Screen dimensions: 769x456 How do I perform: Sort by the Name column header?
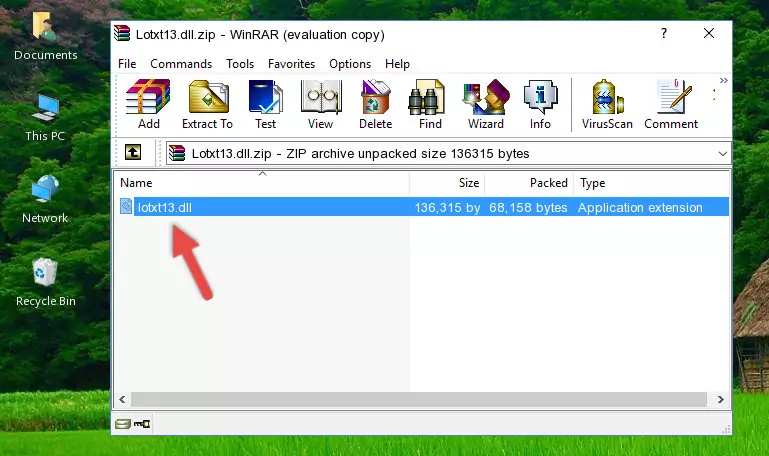click(x=262, y=183)
